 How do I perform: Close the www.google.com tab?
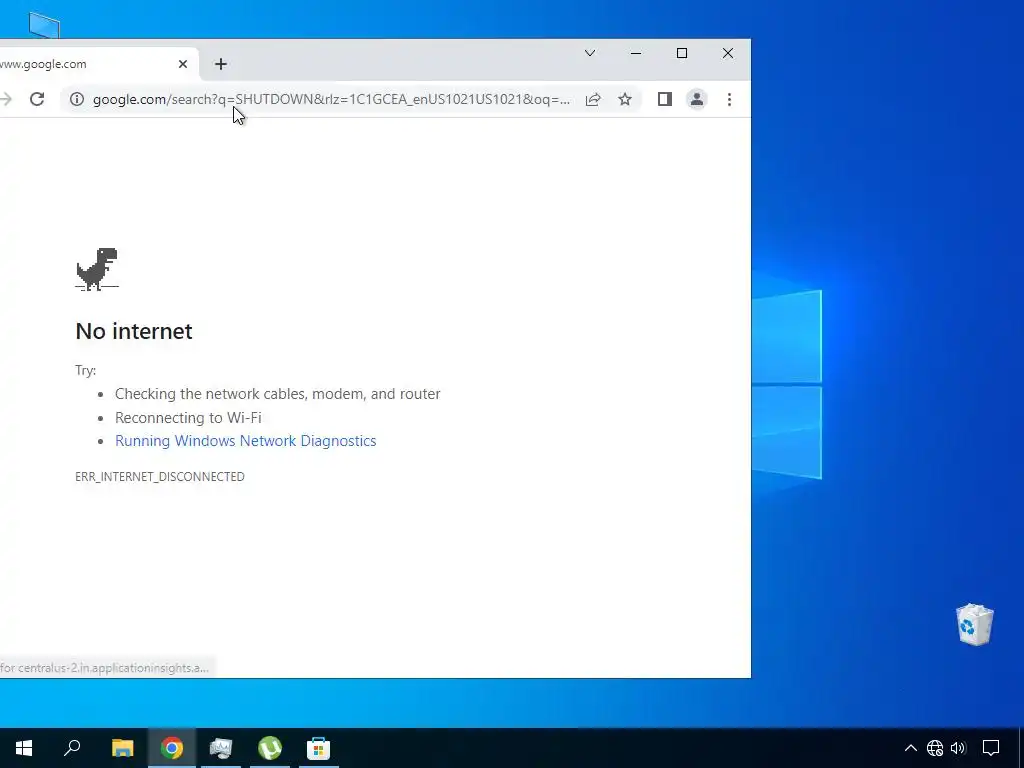tap(183, 64)
